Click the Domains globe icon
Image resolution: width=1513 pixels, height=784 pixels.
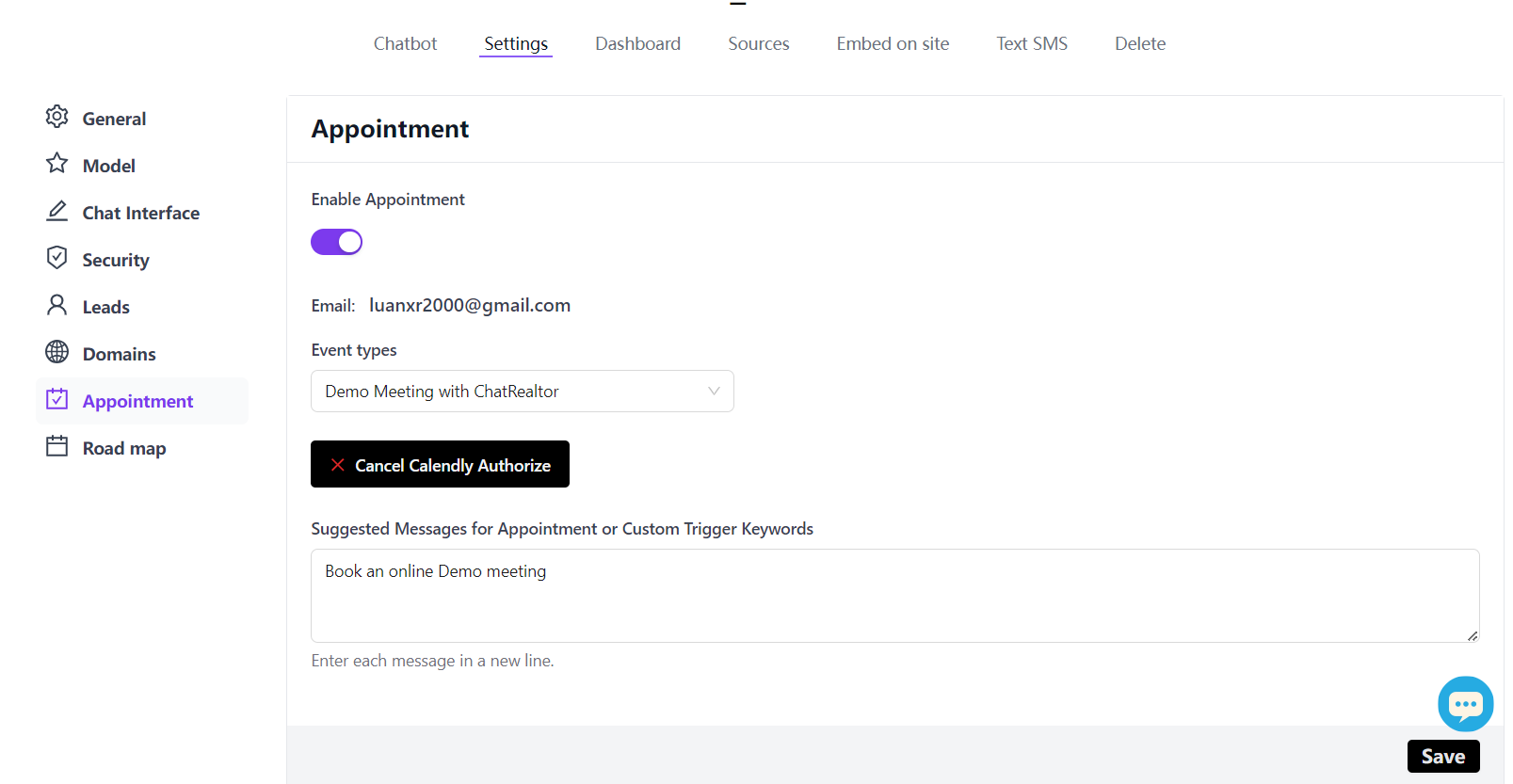56,352
